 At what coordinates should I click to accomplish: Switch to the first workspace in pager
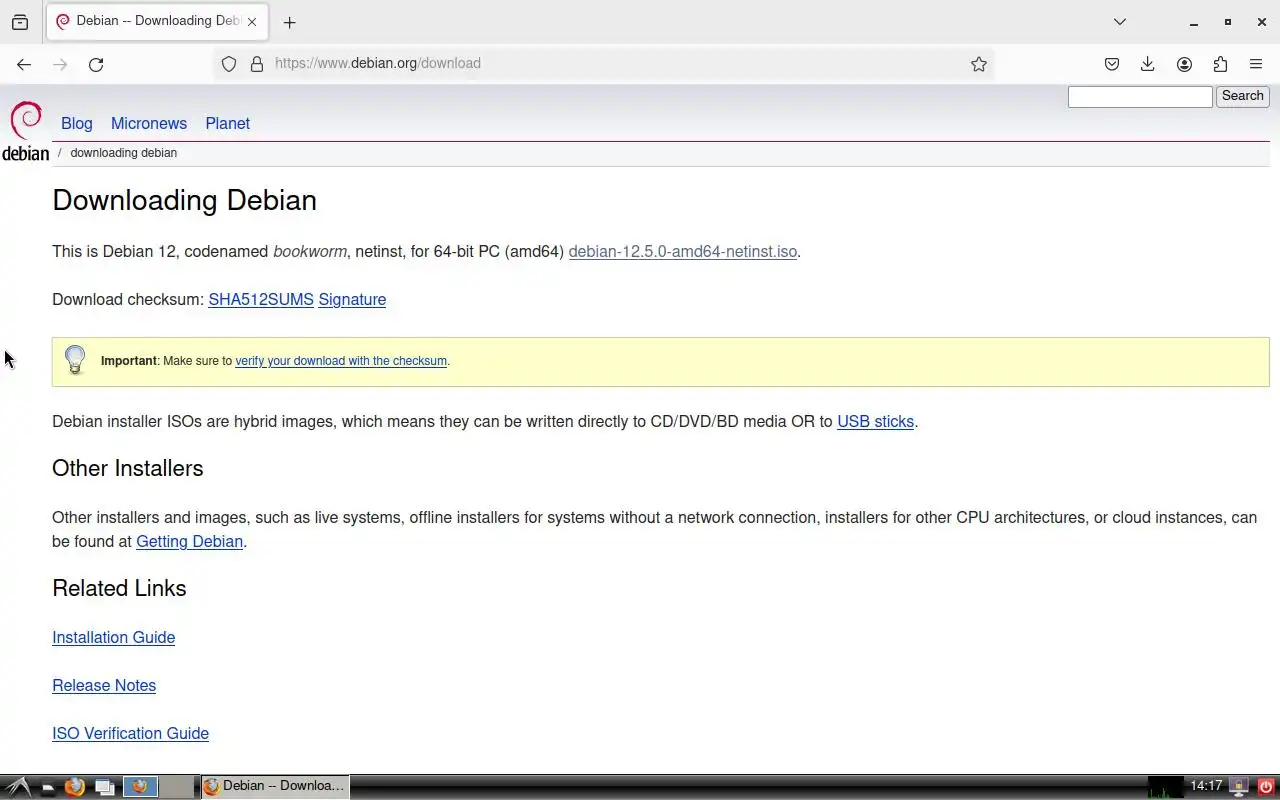140,786
